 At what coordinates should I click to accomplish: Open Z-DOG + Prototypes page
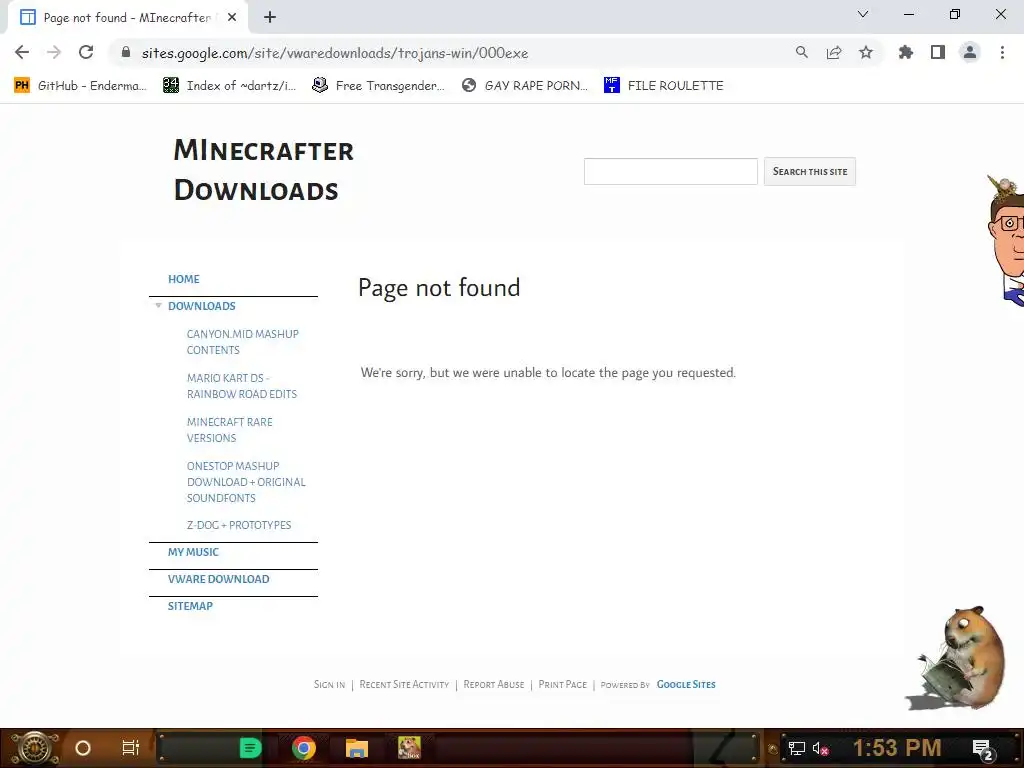[x=239, y=525]
